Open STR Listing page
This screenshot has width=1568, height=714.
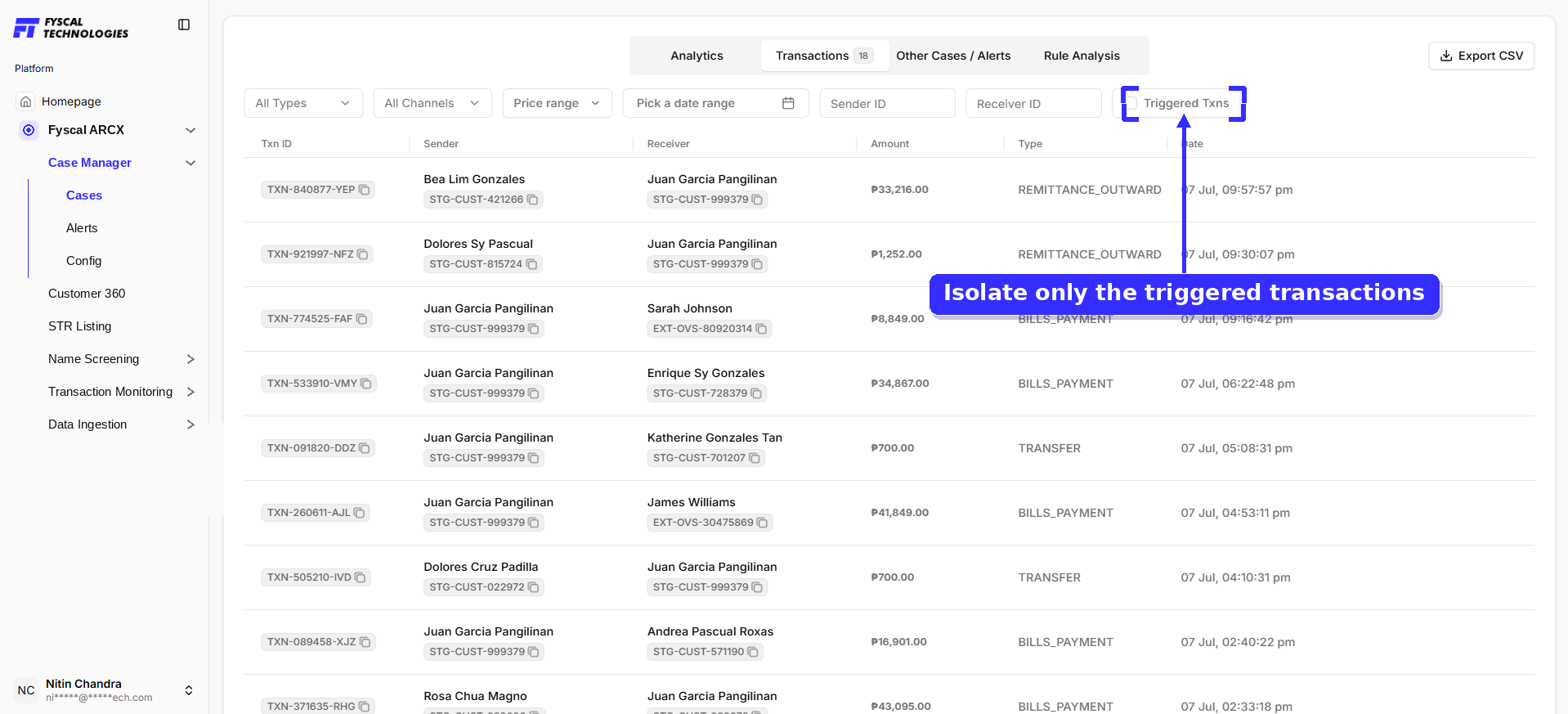[79, 326]
